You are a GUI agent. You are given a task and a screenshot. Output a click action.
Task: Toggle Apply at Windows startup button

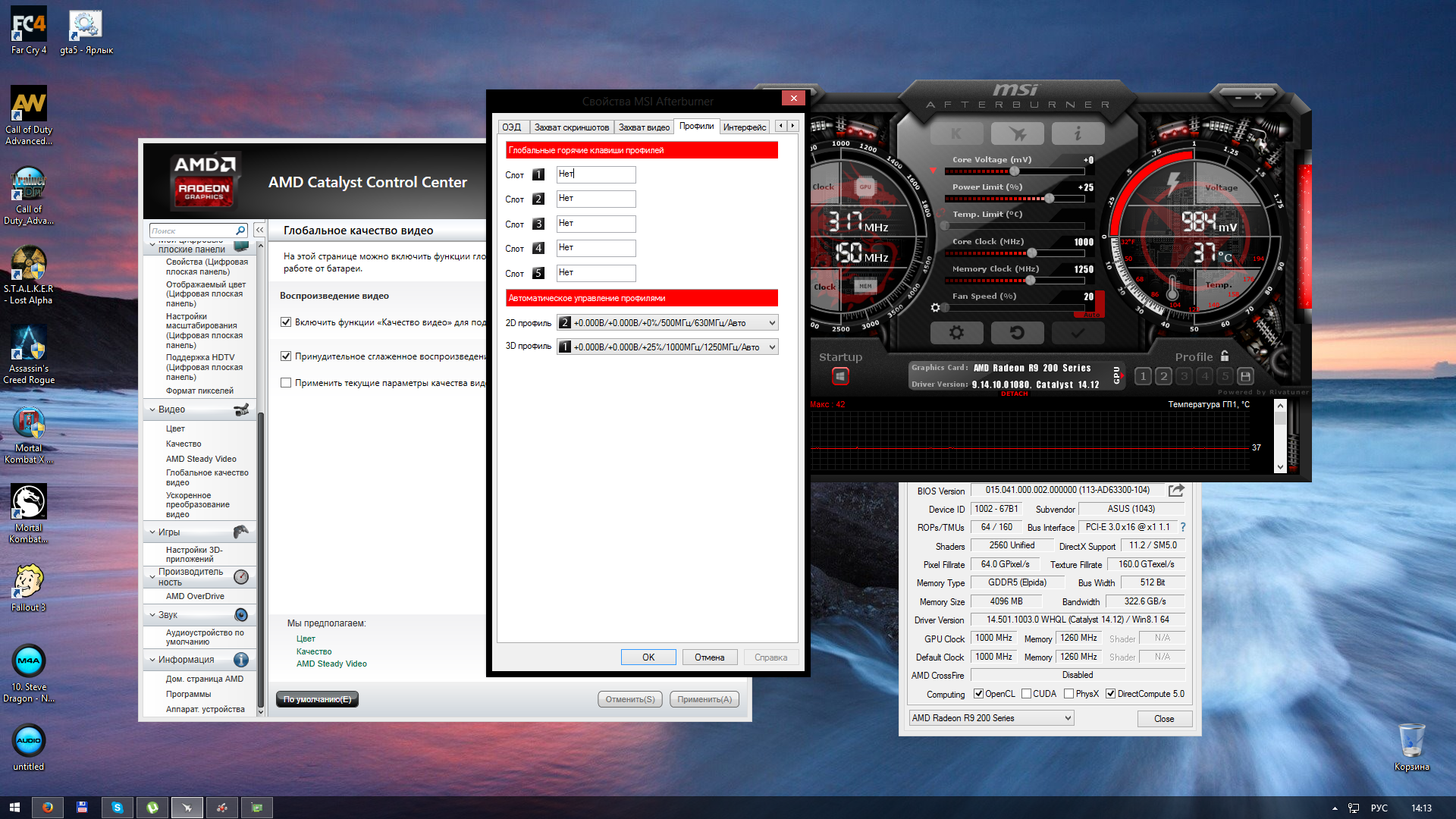[x=840, y=376]
